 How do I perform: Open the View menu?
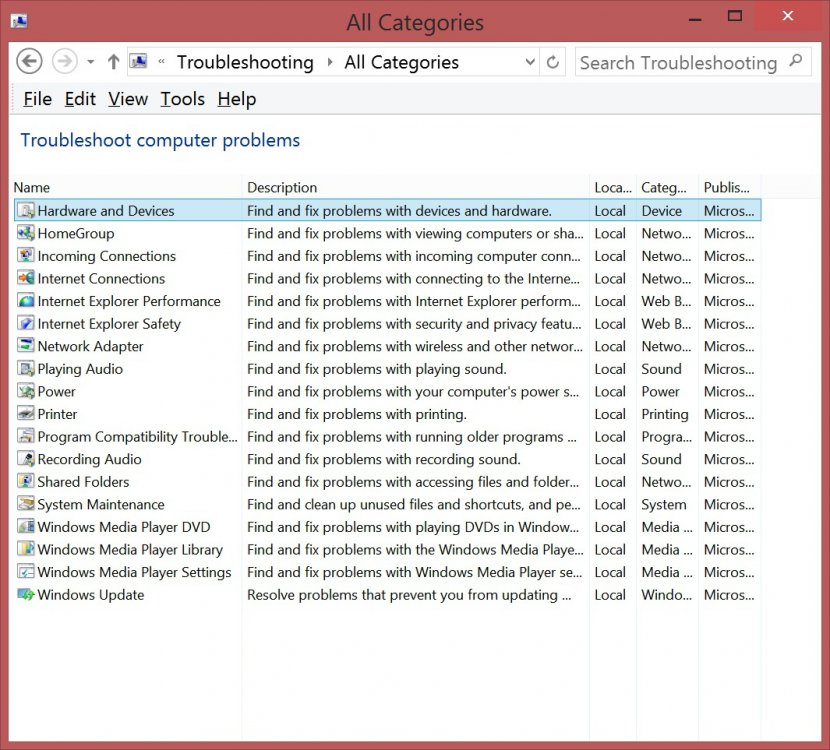128,99
